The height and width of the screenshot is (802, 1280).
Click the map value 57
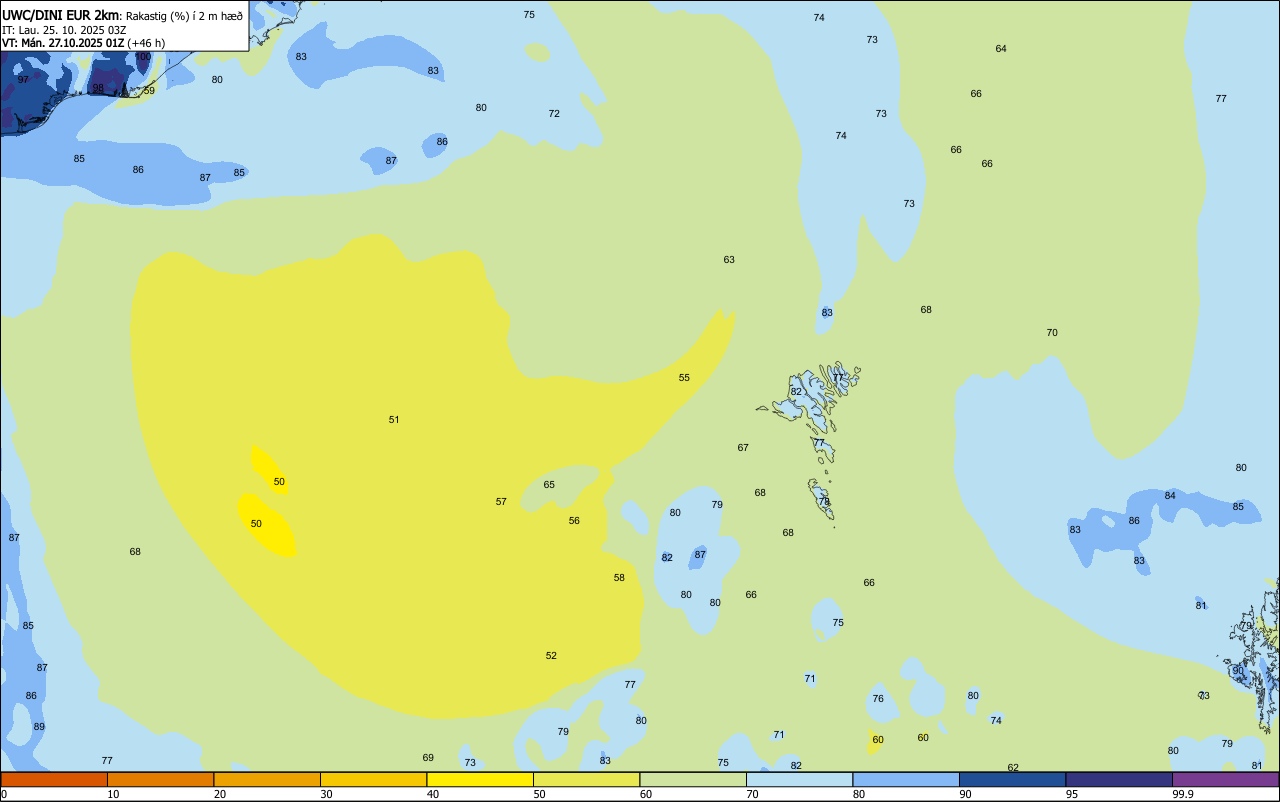[501, 502]
